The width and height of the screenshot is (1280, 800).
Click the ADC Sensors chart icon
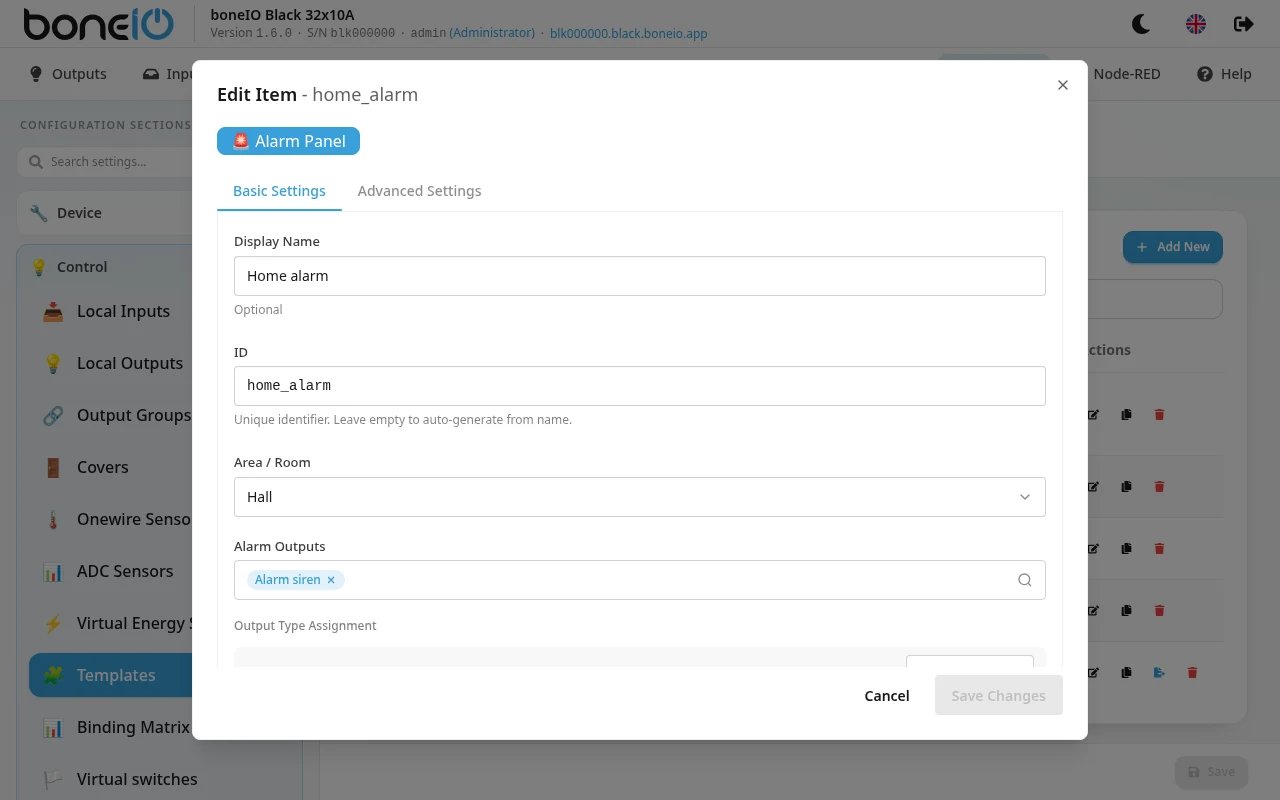tap(53, 571)
